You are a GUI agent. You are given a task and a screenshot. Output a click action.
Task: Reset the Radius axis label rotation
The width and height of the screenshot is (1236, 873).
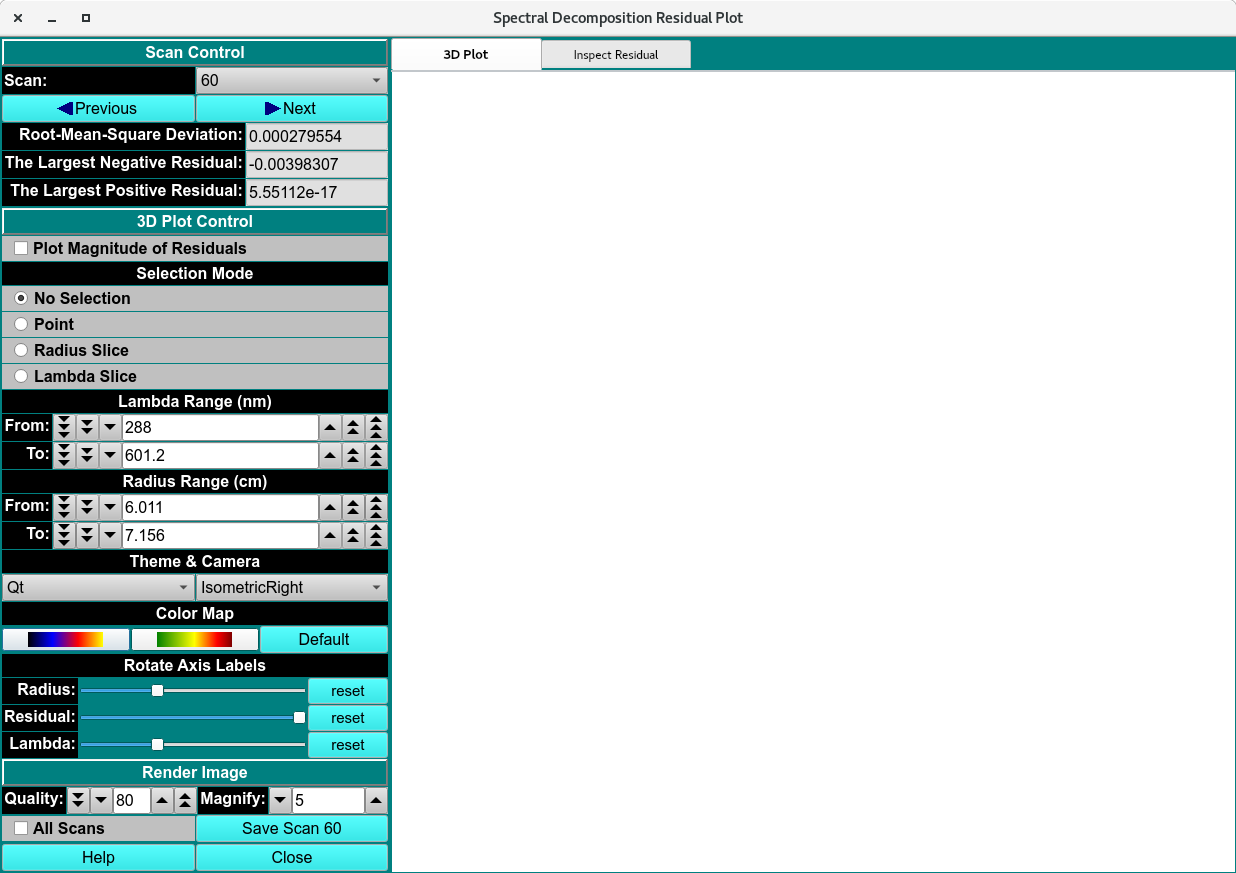pos(348,691)
